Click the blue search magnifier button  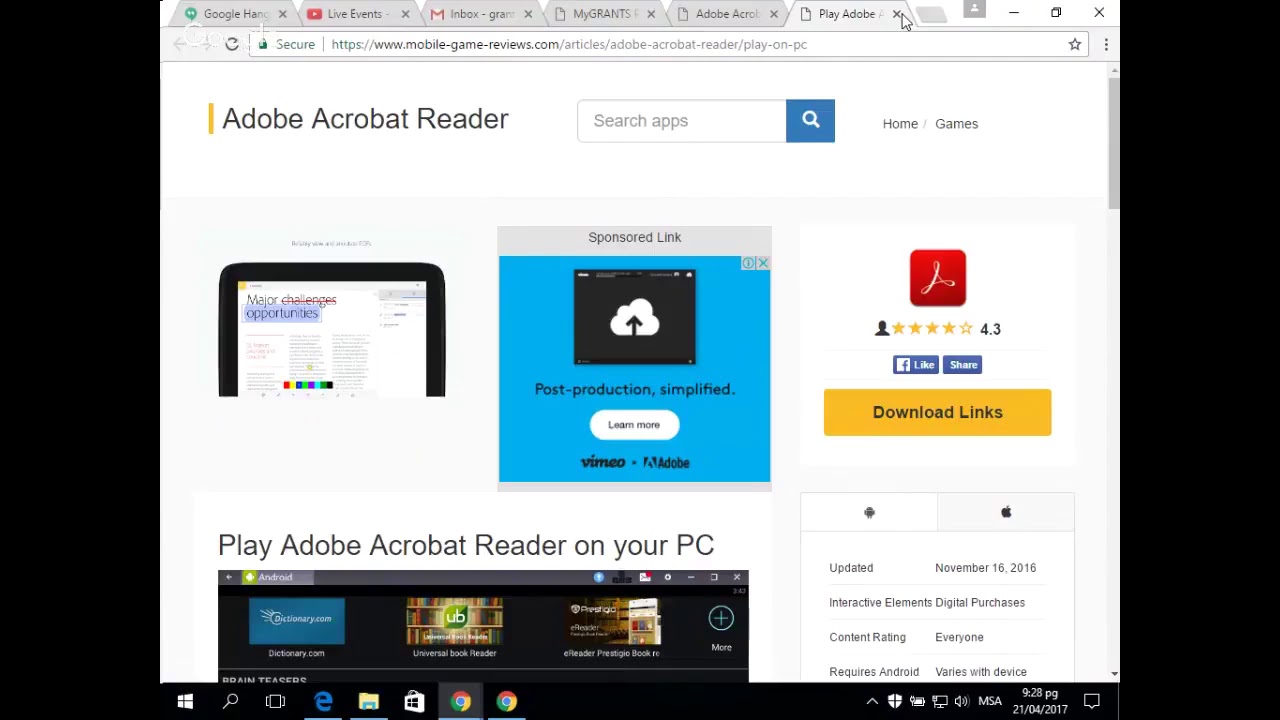810,121
